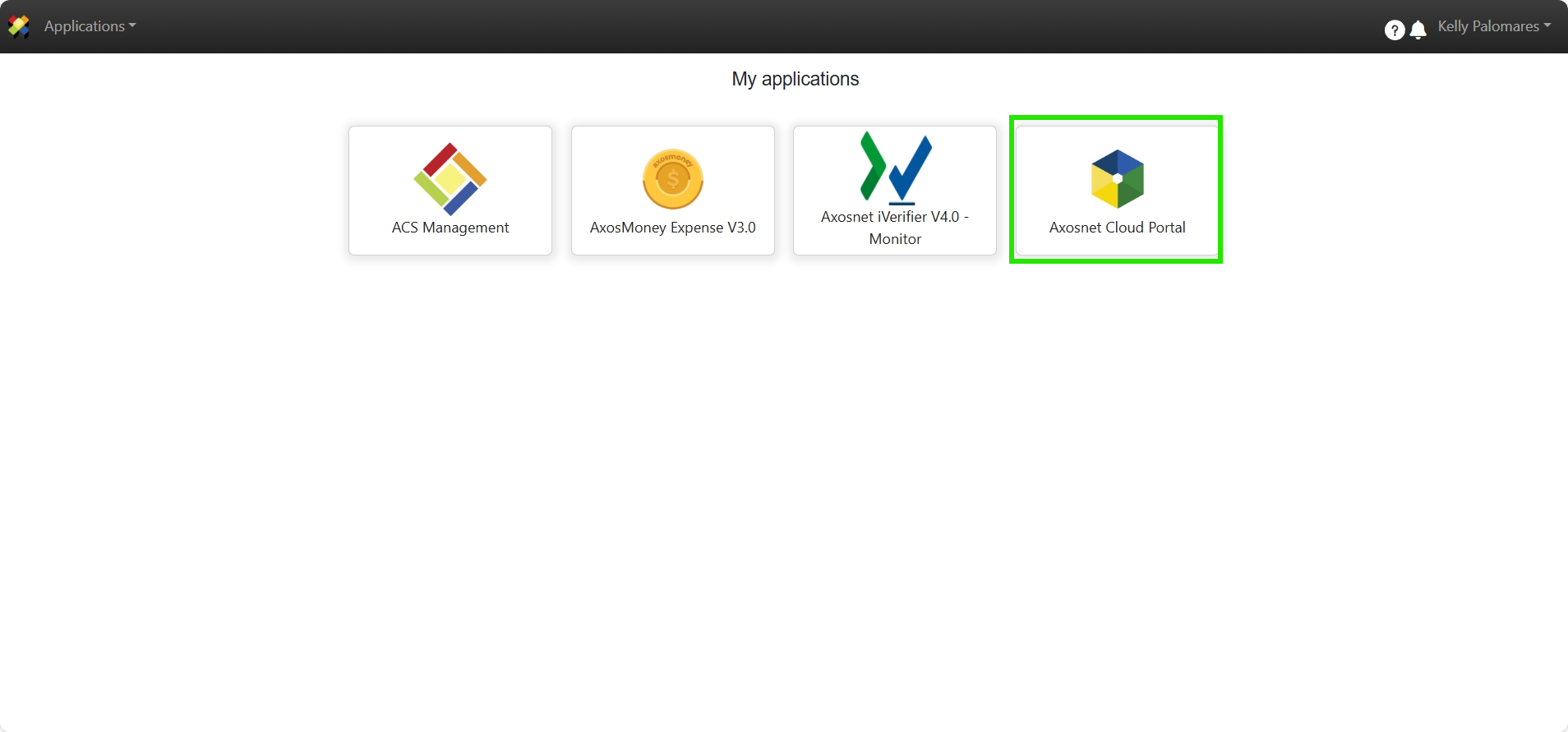Expand the caret beside Kelly Palomares
Viewport: 1568px width, 732px height.
tap(1547, 26)
